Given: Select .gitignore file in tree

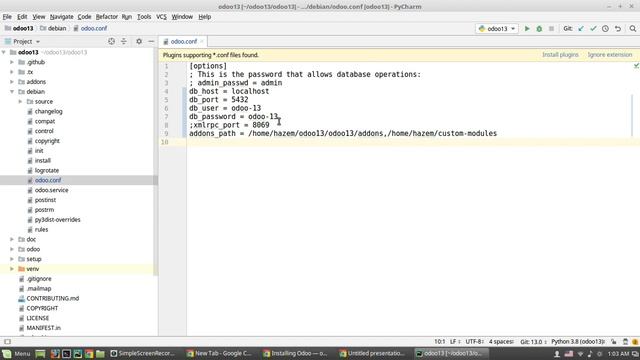Looking at the screenshot, I should coord(39,279).
